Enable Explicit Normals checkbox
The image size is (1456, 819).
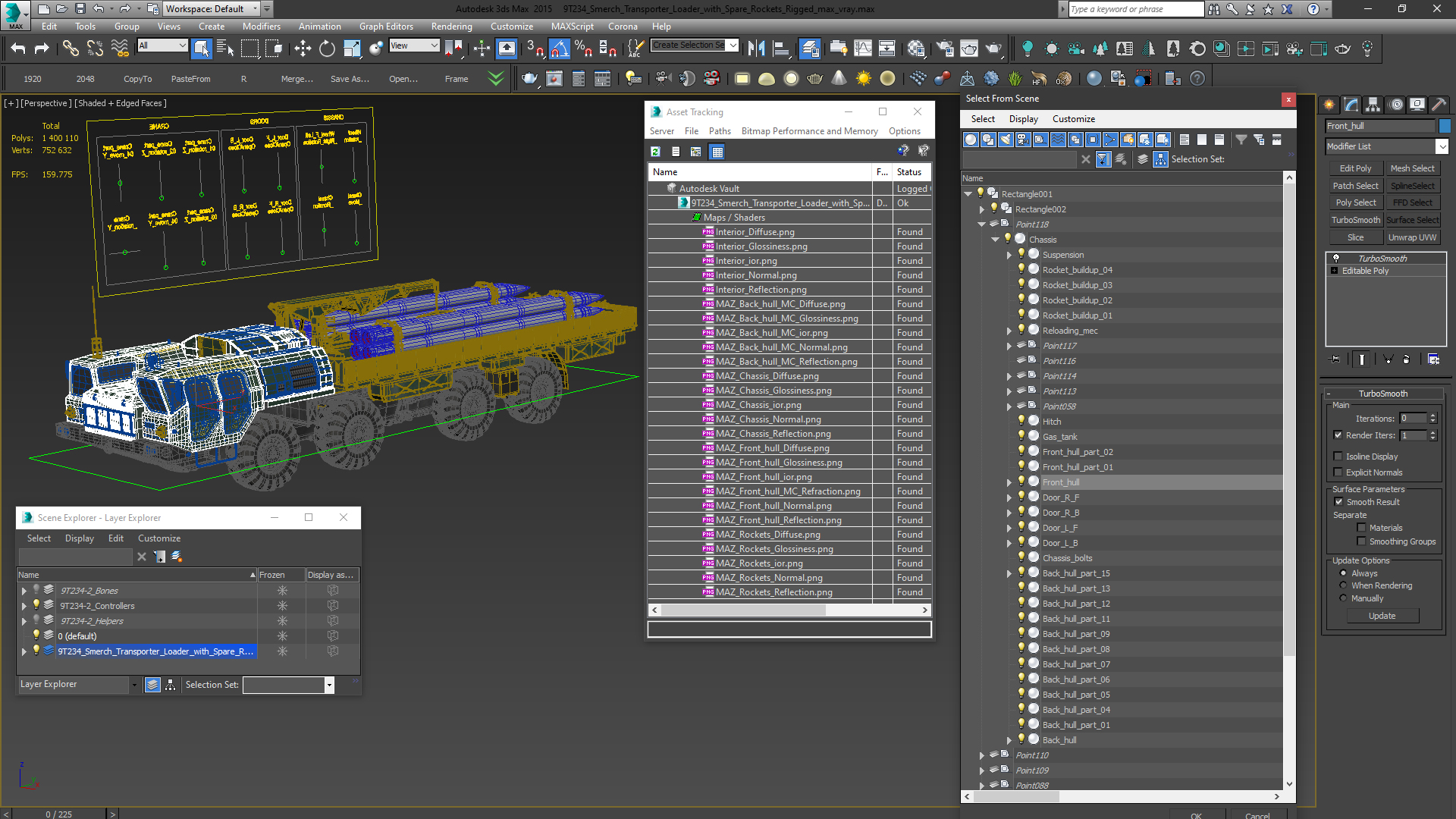click(x=1338, y=472)
